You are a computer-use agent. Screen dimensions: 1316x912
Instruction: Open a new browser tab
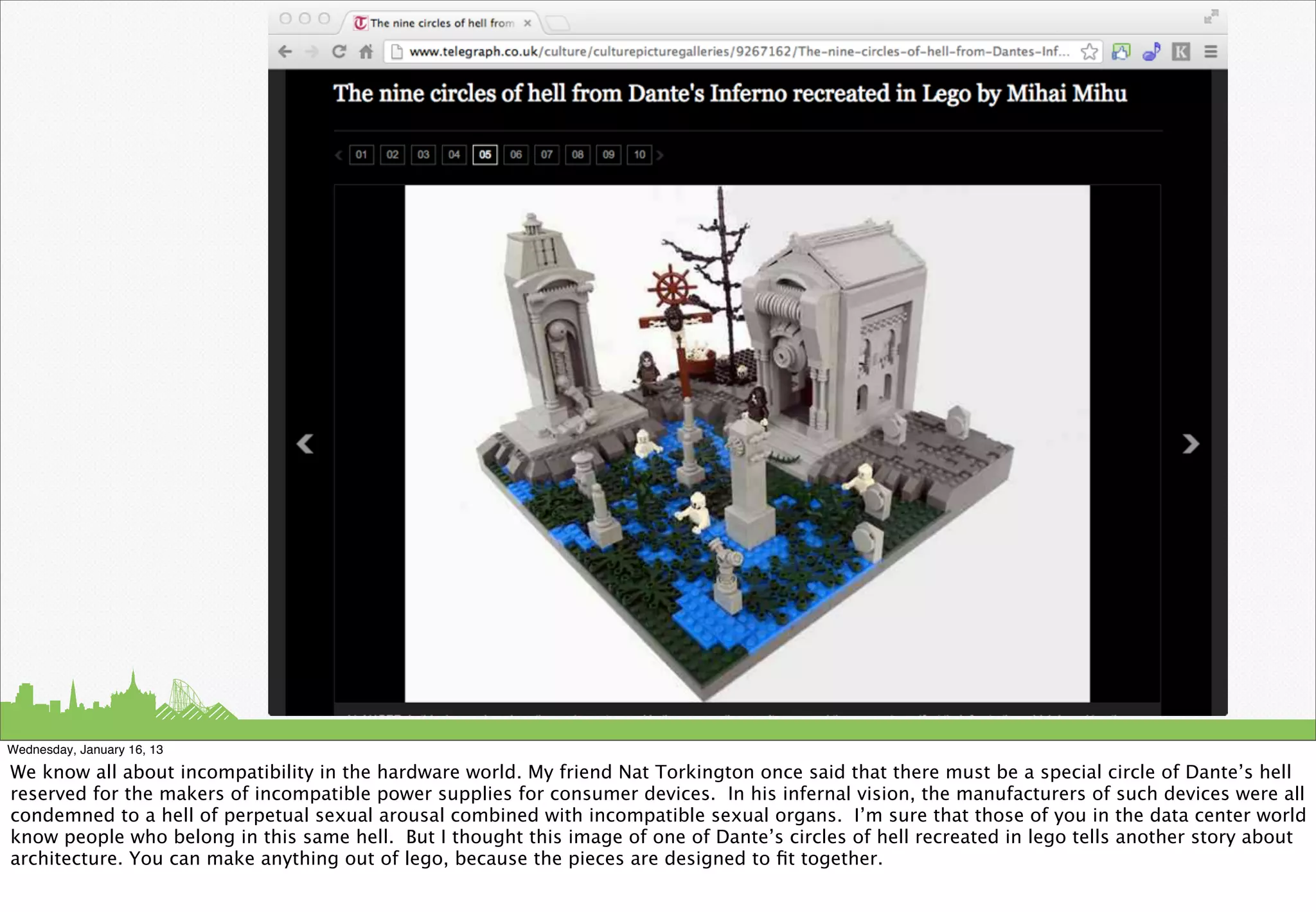(x=558, y=24)
